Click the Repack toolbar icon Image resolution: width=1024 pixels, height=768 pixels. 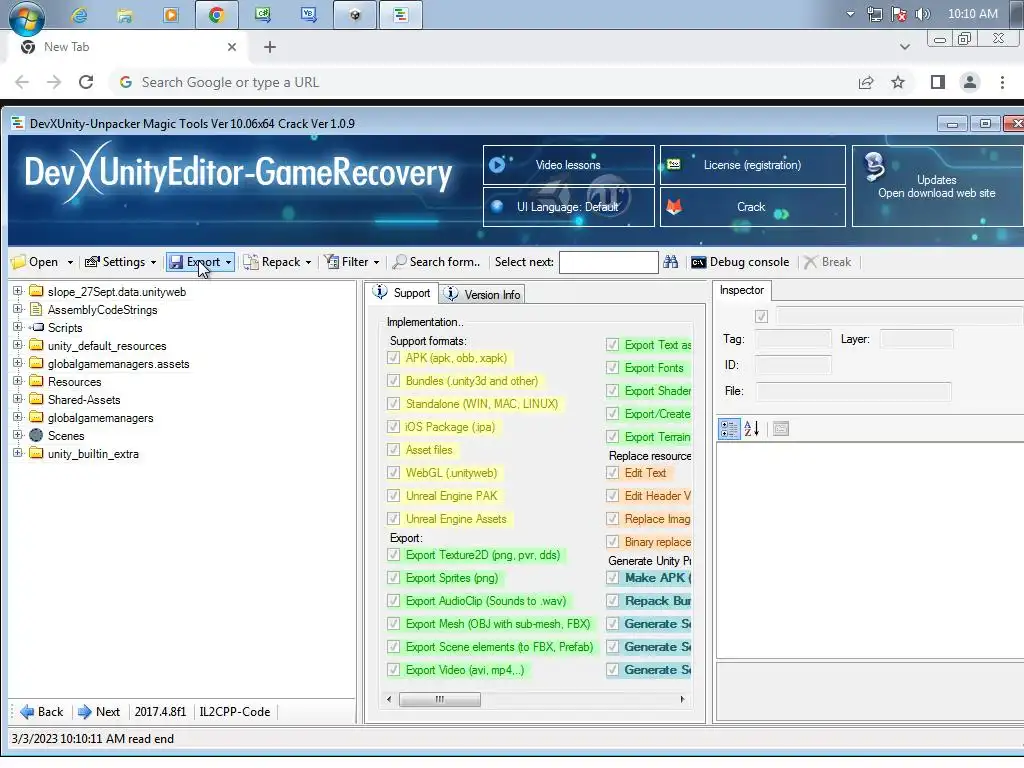coord(251,262)
